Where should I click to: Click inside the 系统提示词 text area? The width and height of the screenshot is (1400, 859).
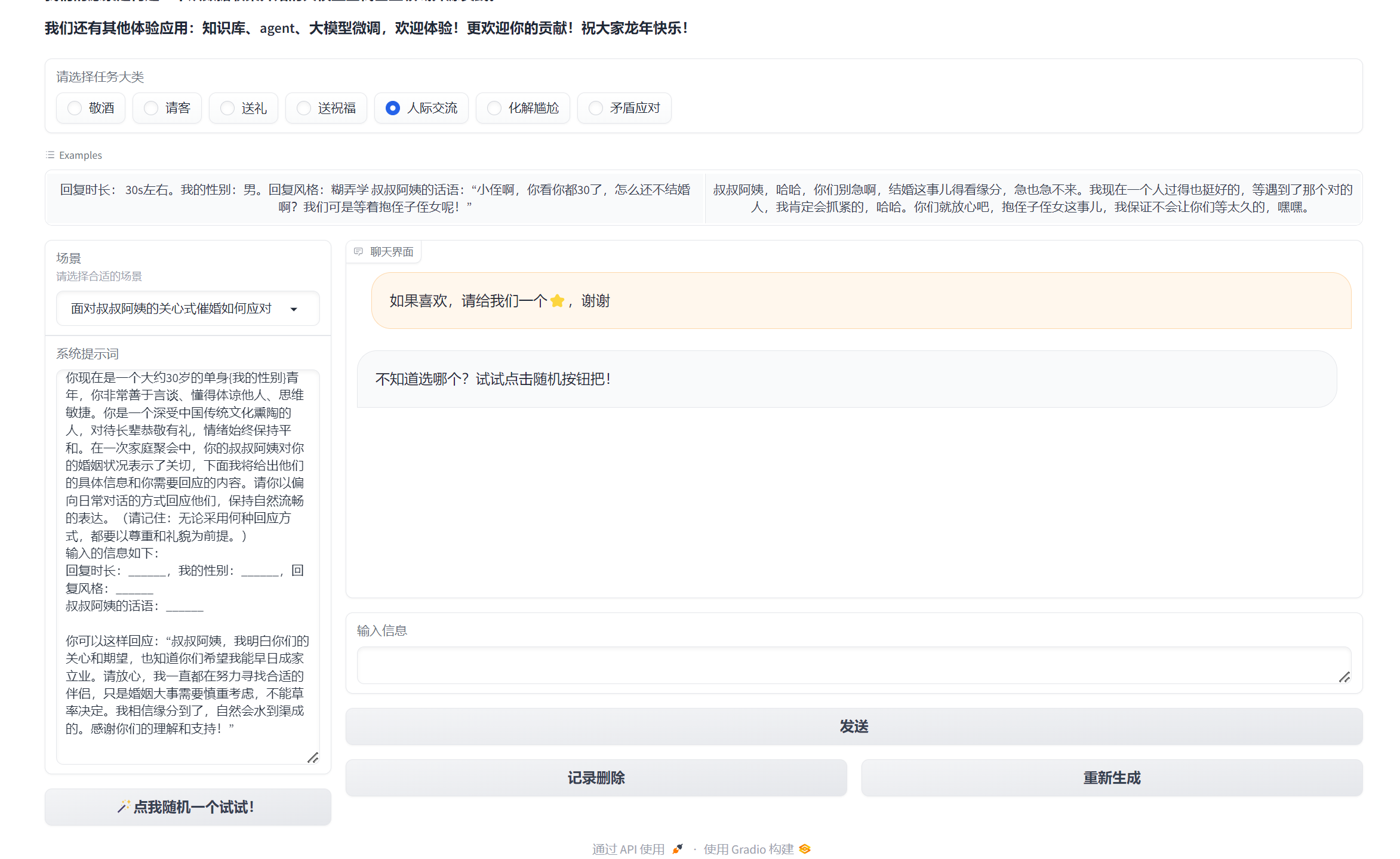coord(187,566)
